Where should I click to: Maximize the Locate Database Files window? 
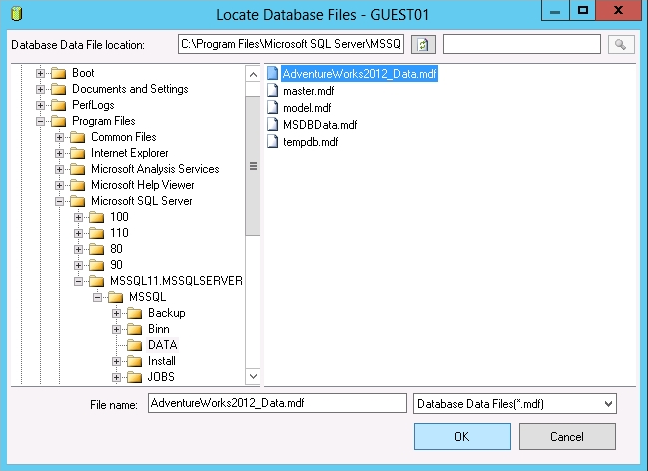[x=583, y=10]
